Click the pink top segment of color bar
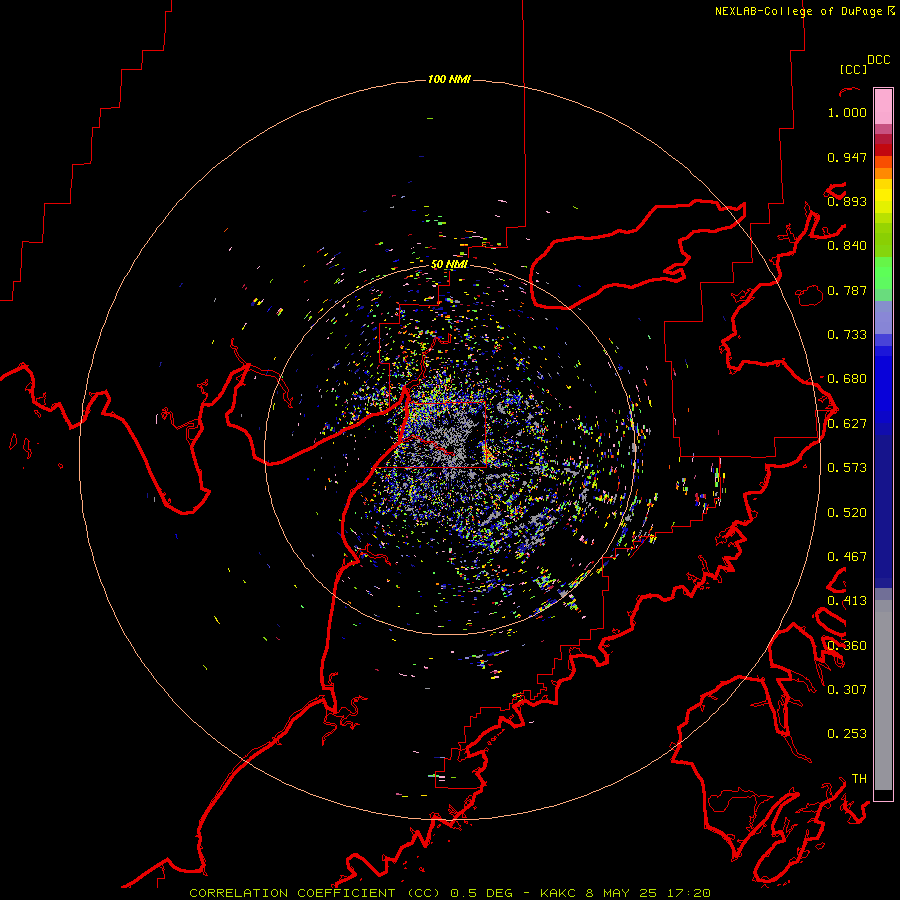This screenshot has height=900, width=900. (883, 106)
